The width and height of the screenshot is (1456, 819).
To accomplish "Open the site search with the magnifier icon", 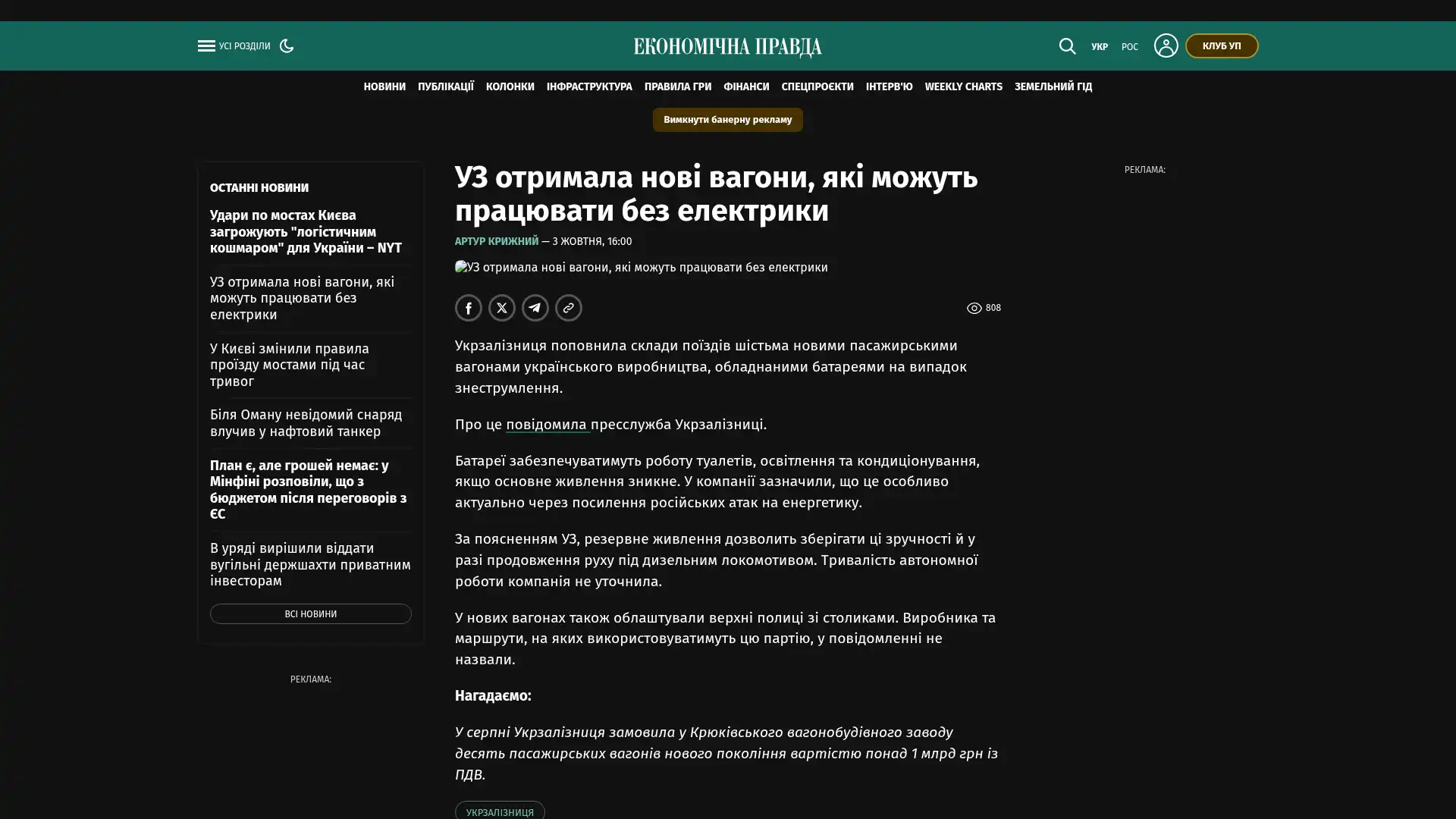I will tap(1067, 46).
